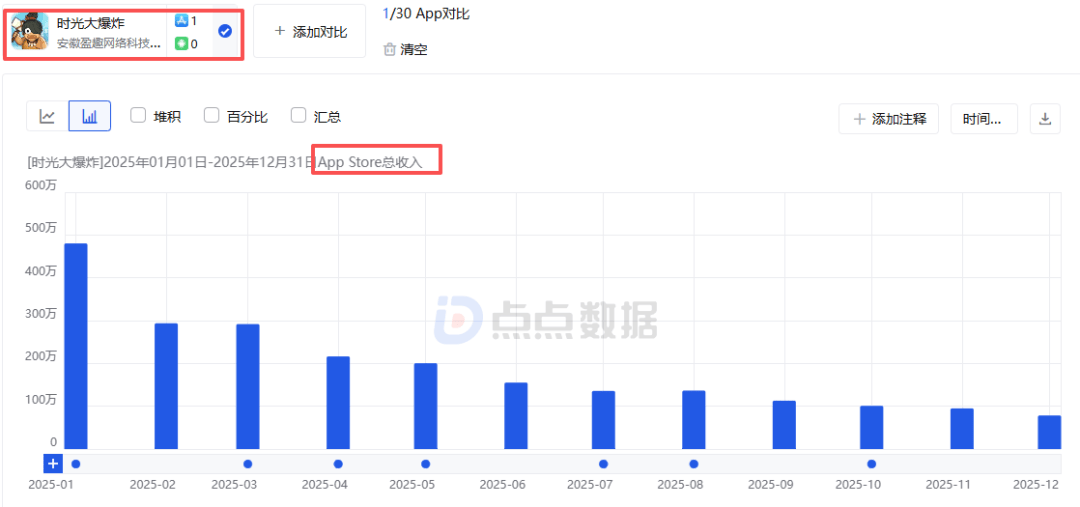Switch to line chart view
This screenshot has height=507, width=1080.
click(47, 117)
